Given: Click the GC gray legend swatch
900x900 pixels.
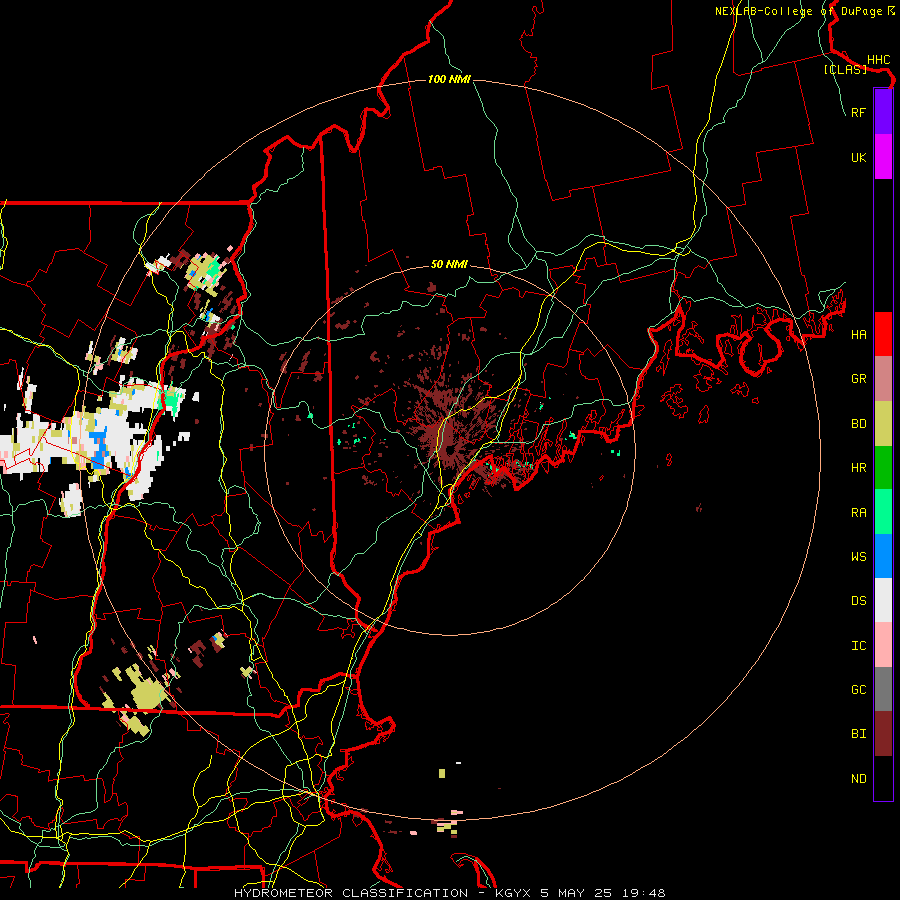Looking at the screenshot, I should coord(883,689).
